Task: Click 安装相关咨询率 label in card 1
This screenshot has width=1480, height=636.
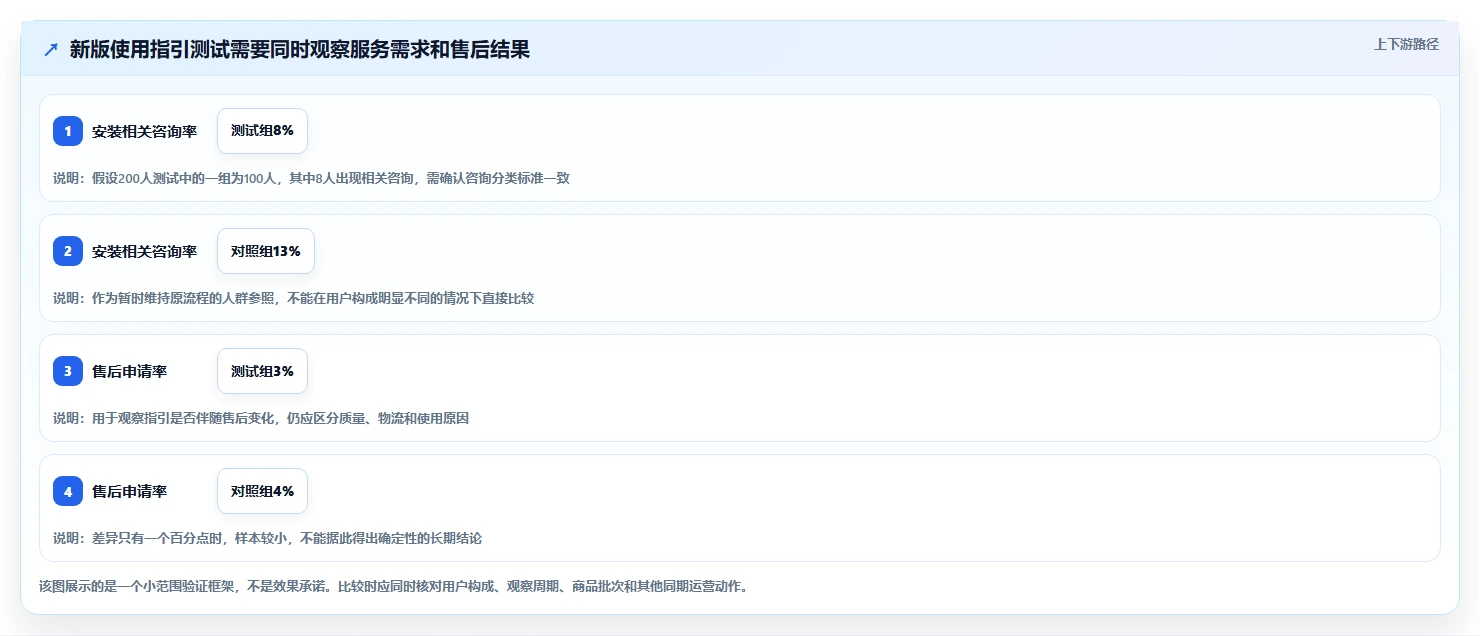Action: pos(144,131)
